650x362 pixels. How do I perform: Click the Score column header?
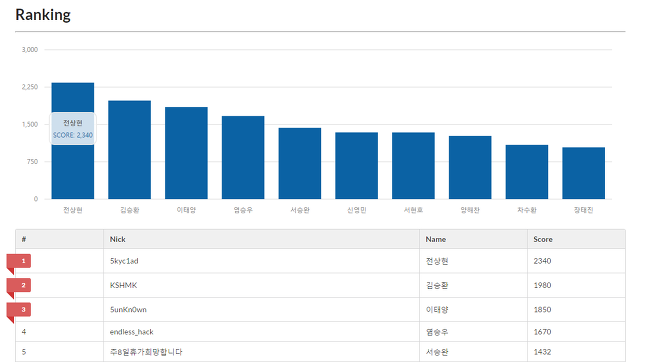(x=576, y=239)
